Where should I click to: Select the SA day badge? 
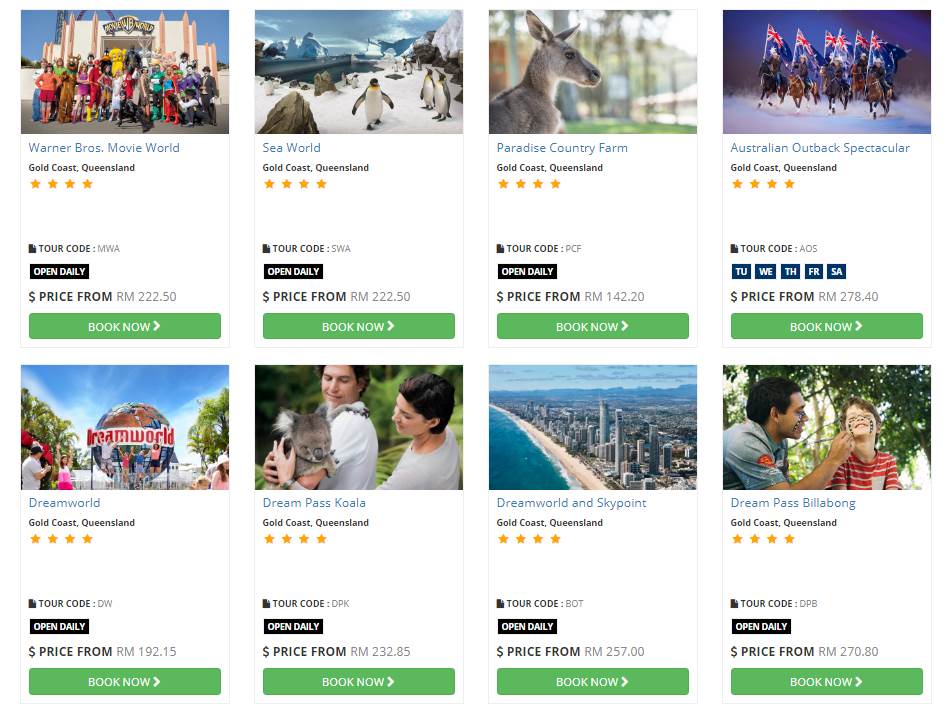[837, 271]
